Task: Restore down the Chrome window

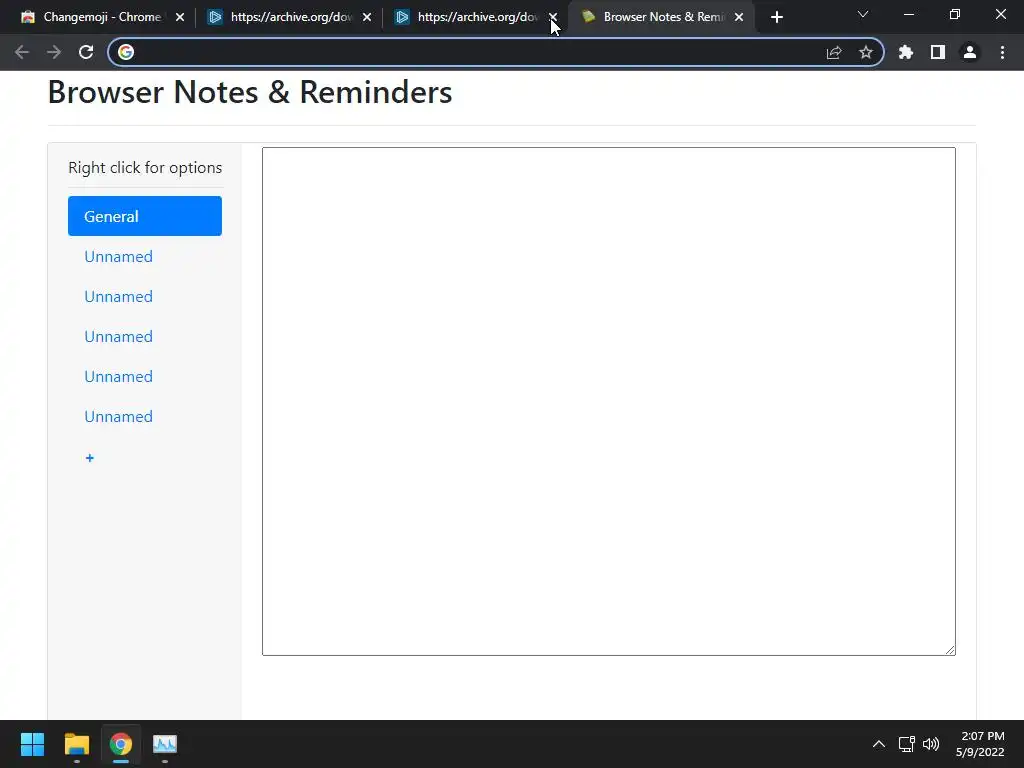Action: point(955,14)
